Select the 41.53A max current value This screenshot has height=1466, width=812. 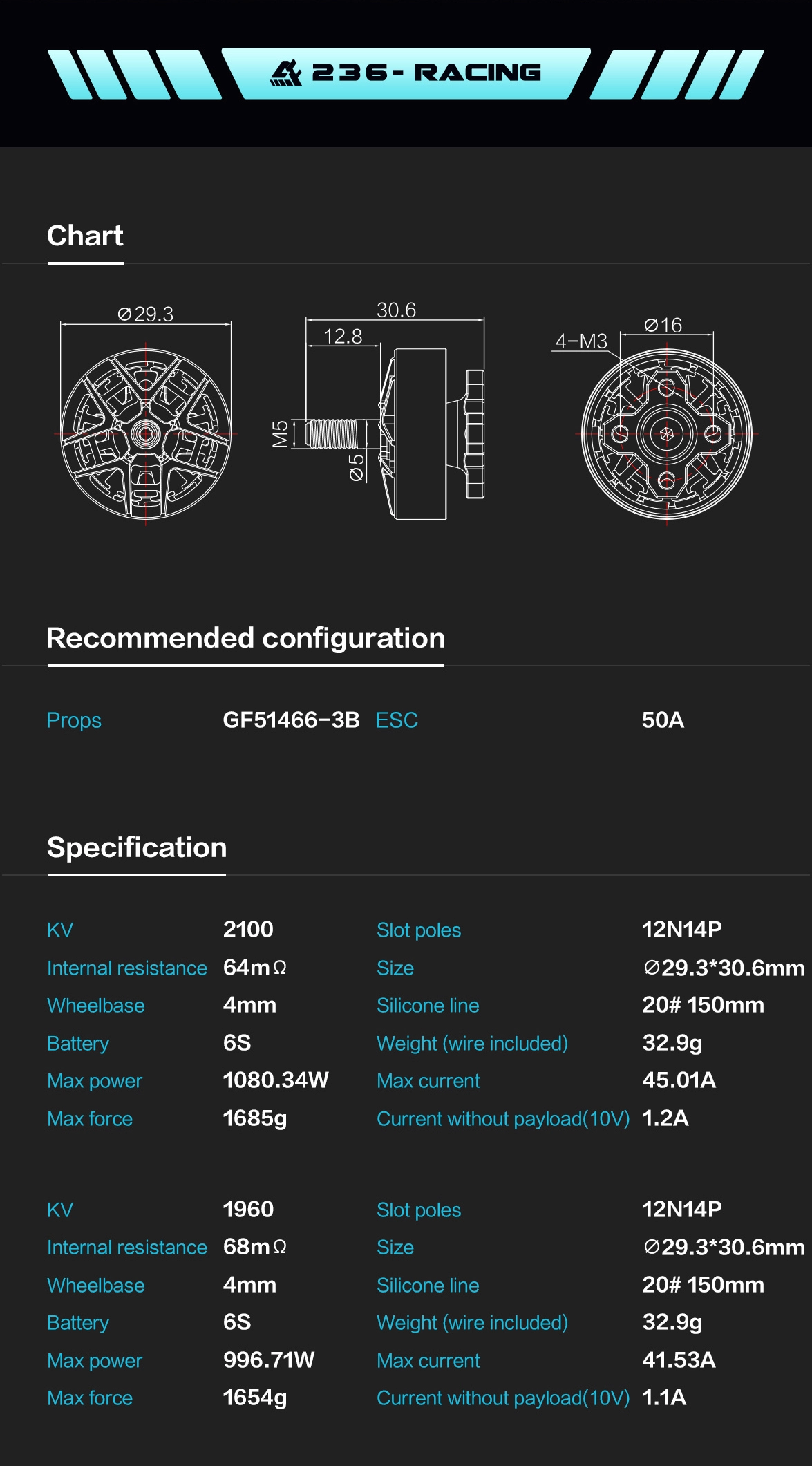pos(679,1360)
